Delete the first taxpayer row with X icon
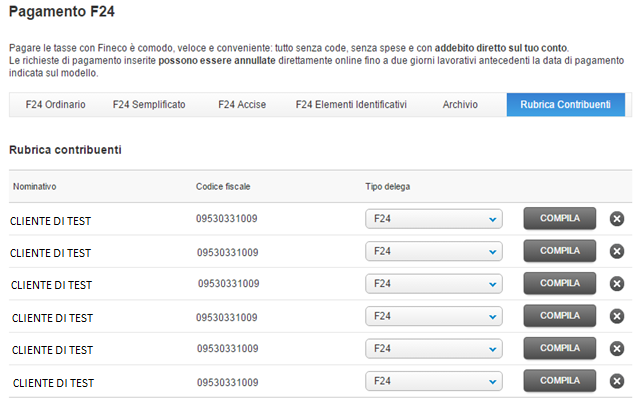Image resolution: width=639 pixels, height=406 pixels. [x=616, y=219]
